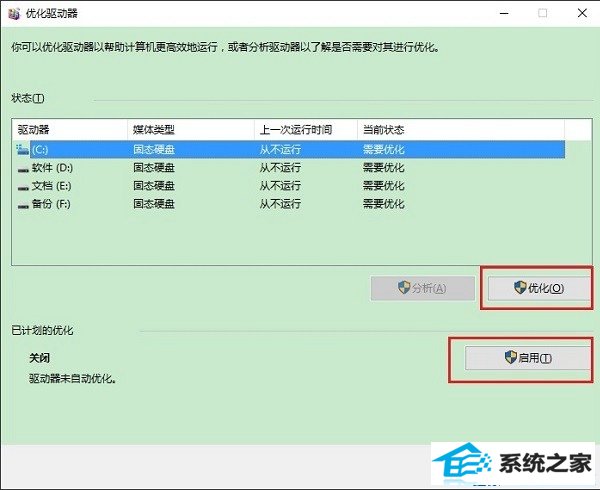Click the 状态(T) section label

(28, 98)
